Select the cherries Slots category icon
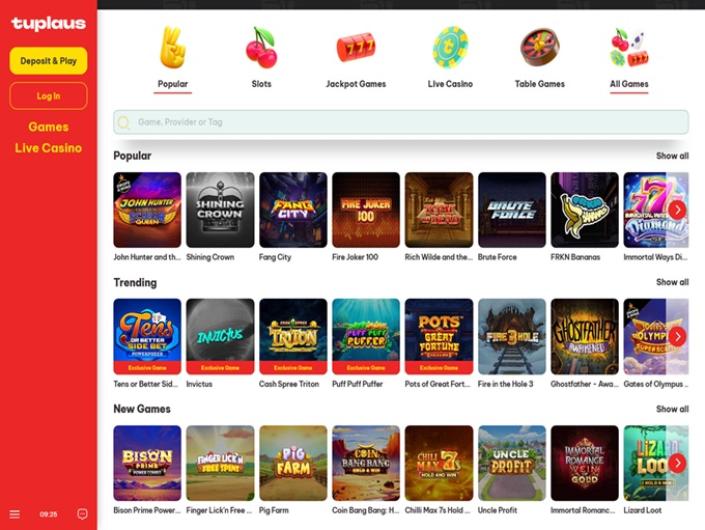Image resolution: width=705 pixels, height=530 pixels. pyautogui.click(x=261, y=48)
